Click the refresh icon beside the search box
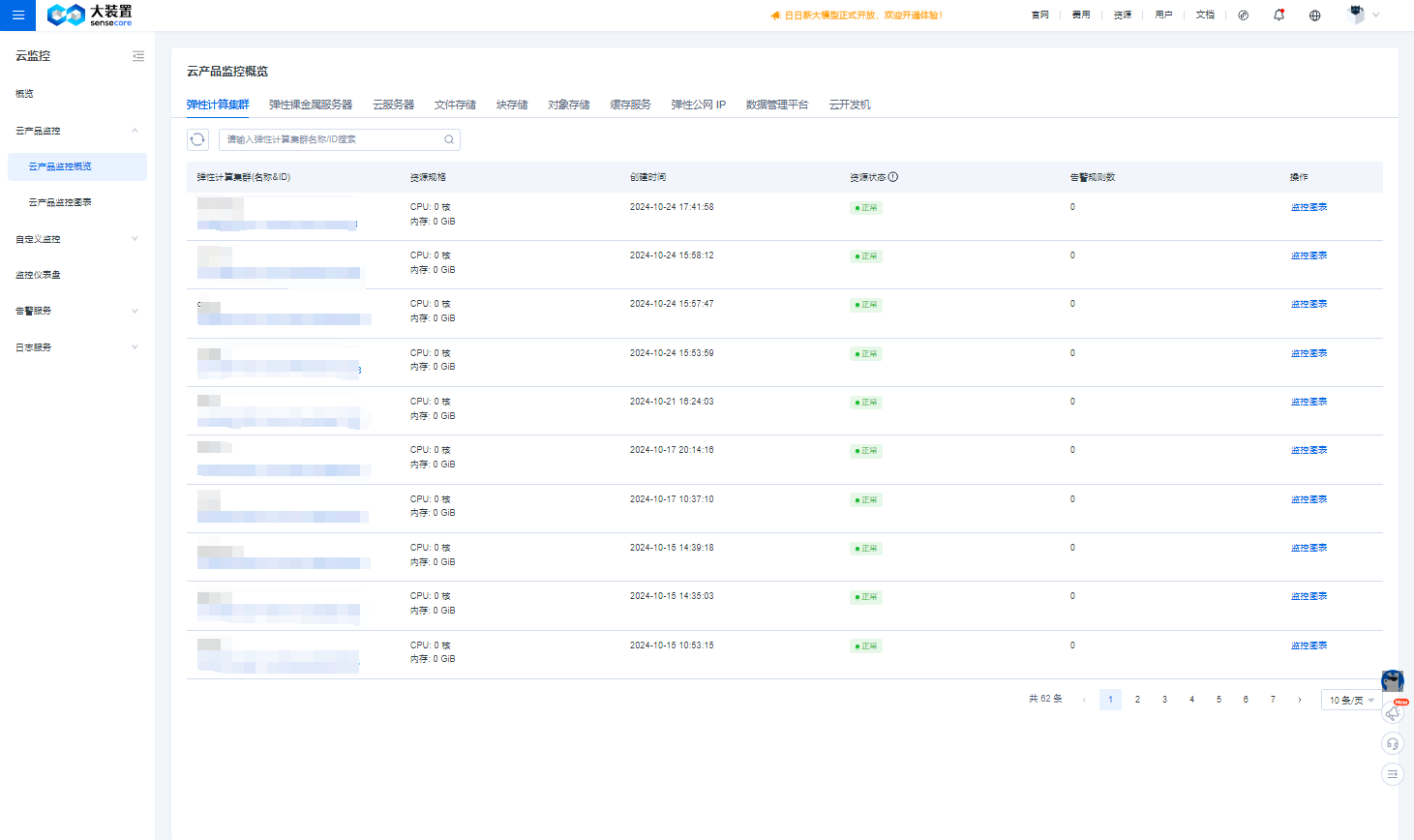The height and width of the screenshot is (840, 1414). [197, 139]
